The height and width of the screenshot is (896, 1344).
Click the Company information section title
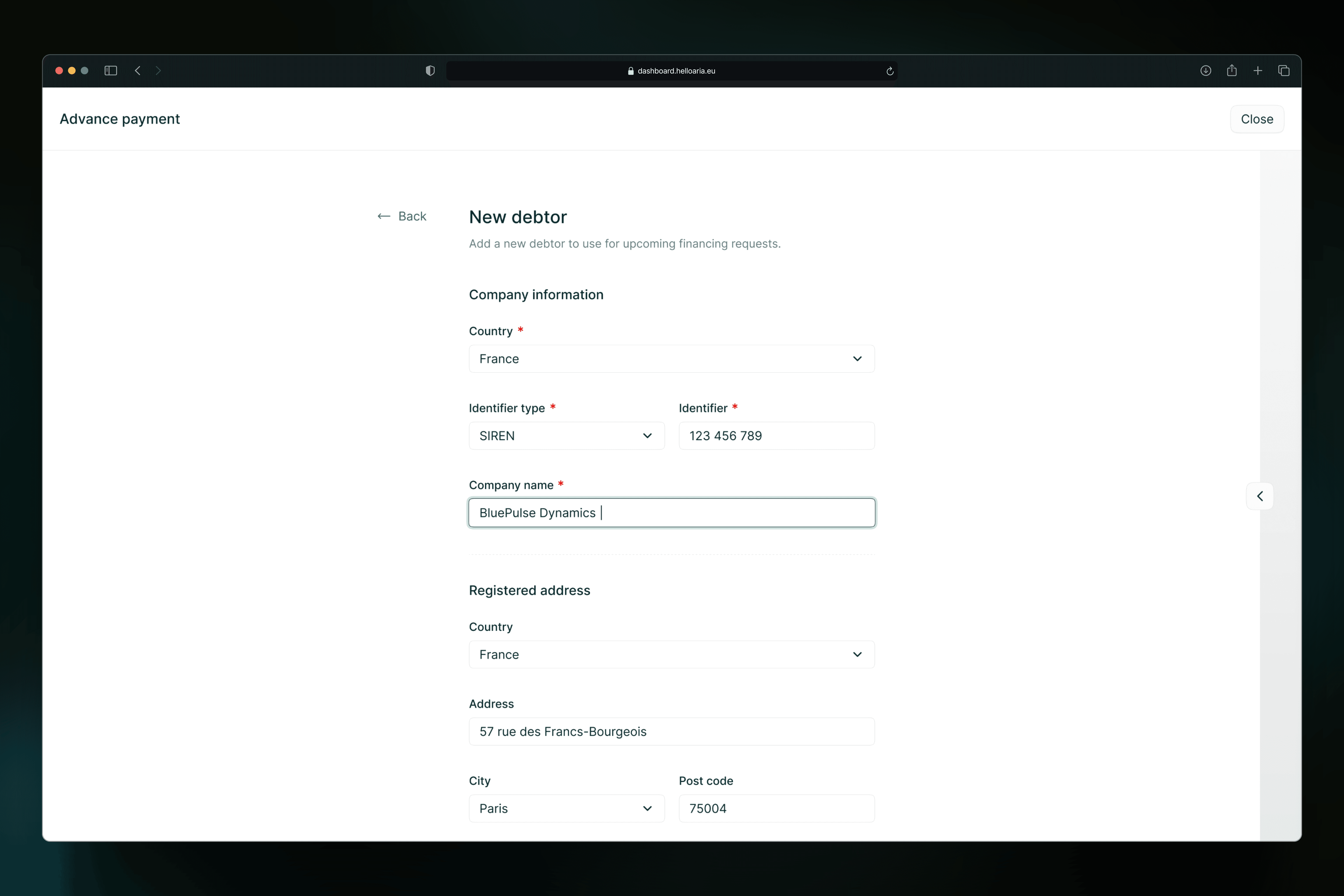(536, 295)
